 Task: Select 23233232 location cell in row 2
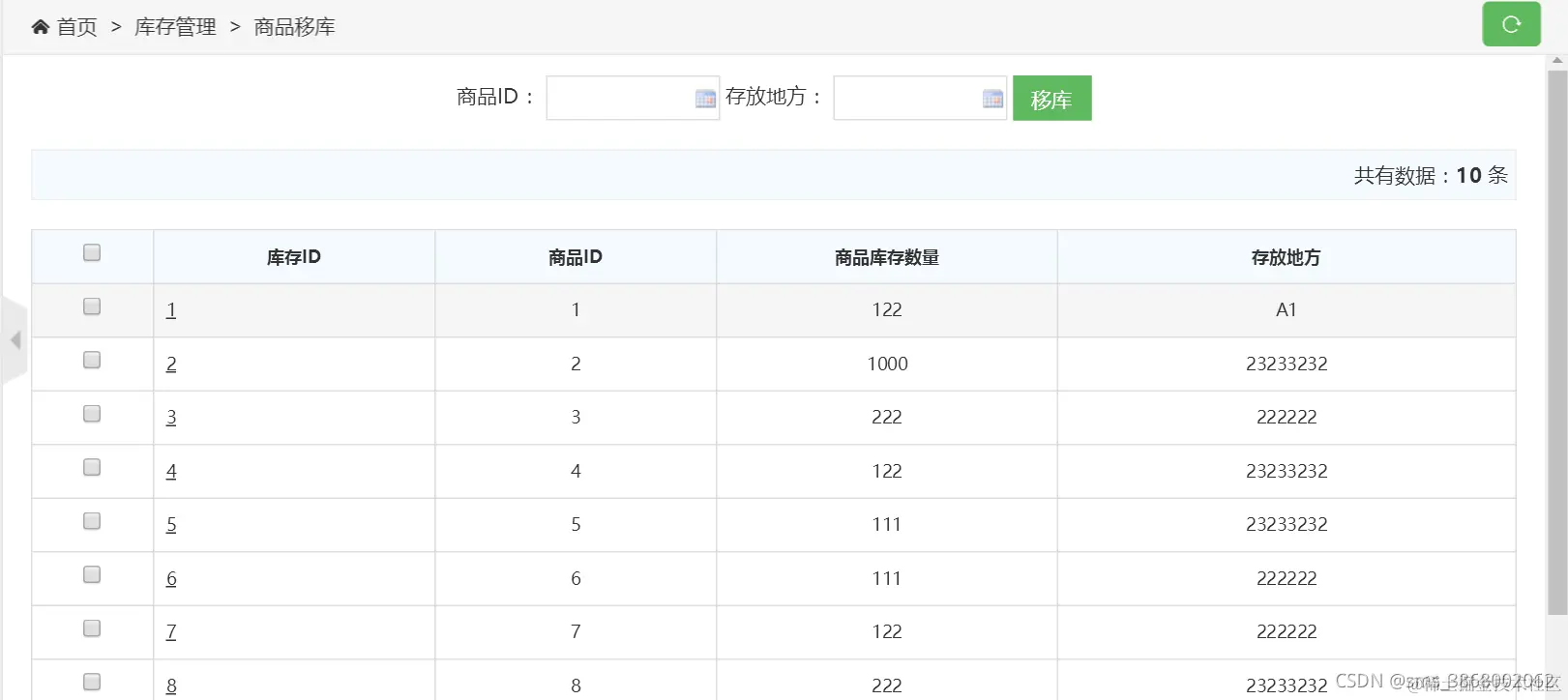[x=1287, y=365]
